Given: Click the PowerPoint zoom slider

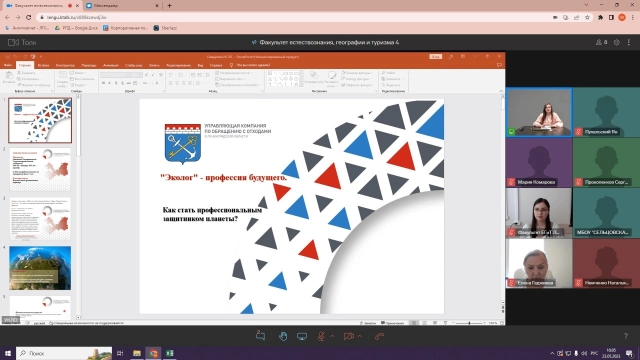Looking at the screenshot, I should [x=469, y=323].
